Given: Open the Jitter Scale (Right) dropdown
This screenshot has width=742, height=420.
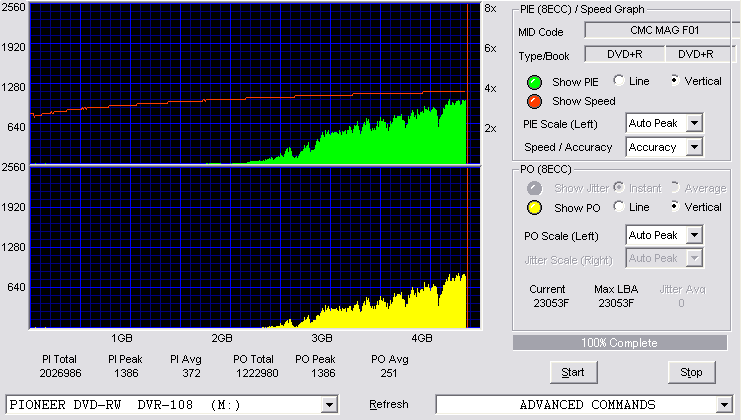Looking at the screenshot, I should coord(694,258).
